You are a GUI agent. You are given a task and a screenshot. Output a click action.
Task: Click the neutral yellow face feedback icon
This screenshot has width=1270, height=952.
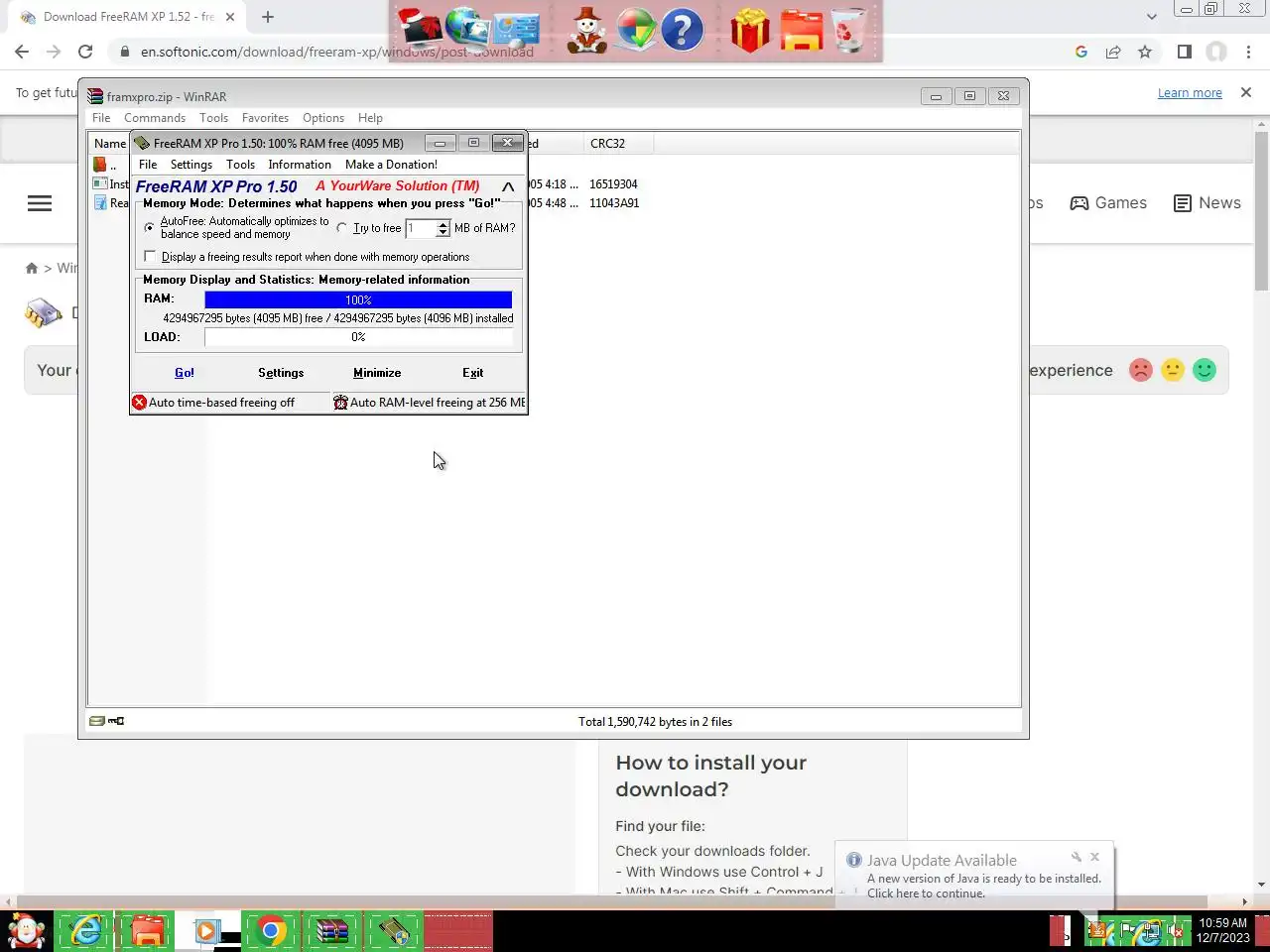click(x=1173, y=370)
